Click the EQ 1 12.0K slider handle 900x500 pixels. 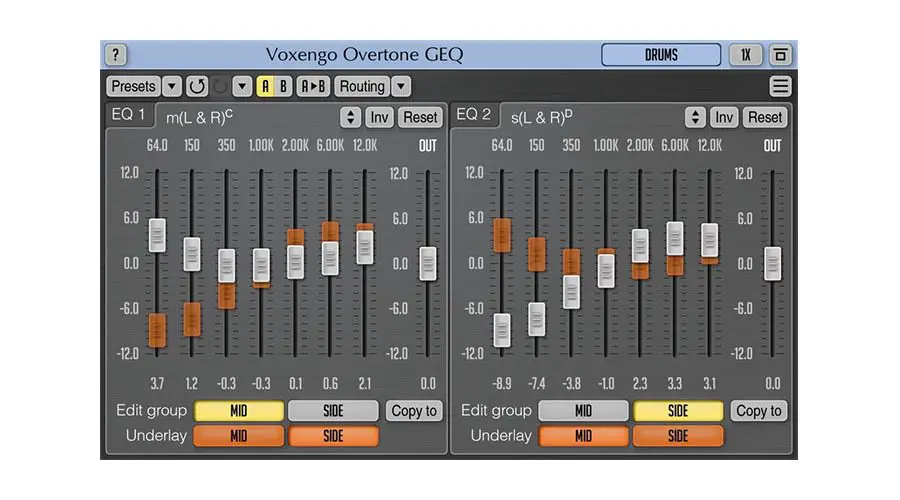point(364,247)
